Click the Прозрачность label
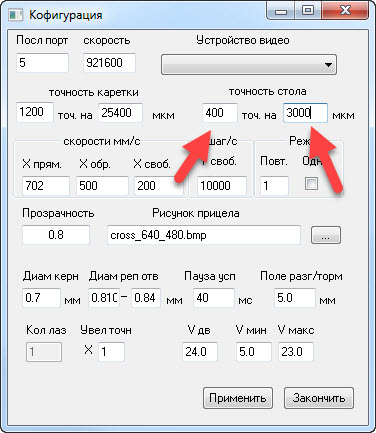 point(58,213)
